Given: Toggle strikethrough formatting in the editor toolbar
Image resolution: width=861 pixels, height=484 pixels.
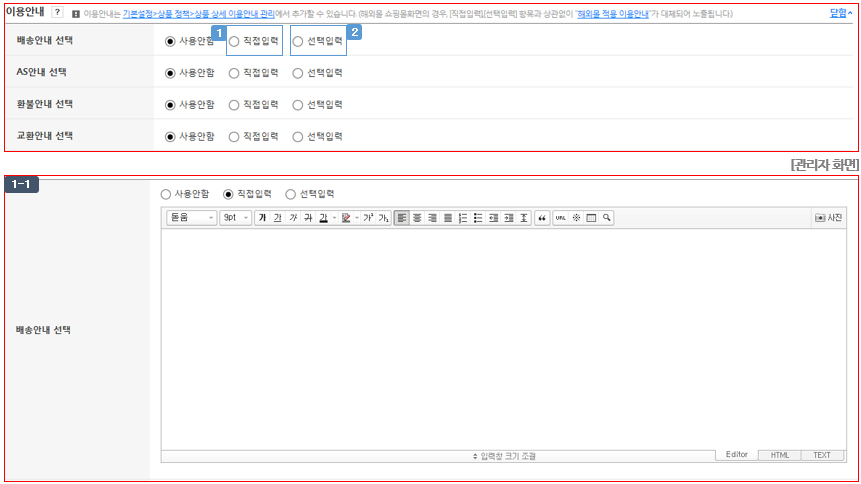Looking at the screenshot, I should [309, 218].
